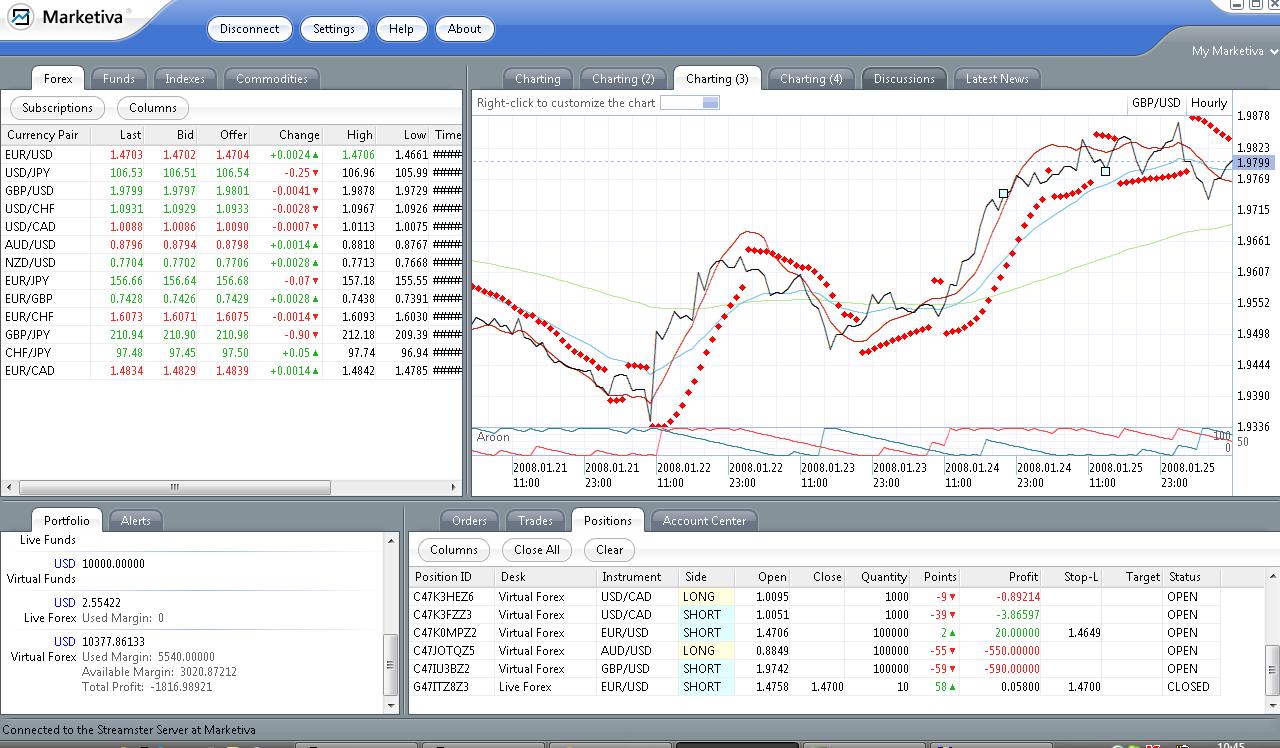Open the Settings dialog
Screen dimensions: 1280x748
(334, 29)
